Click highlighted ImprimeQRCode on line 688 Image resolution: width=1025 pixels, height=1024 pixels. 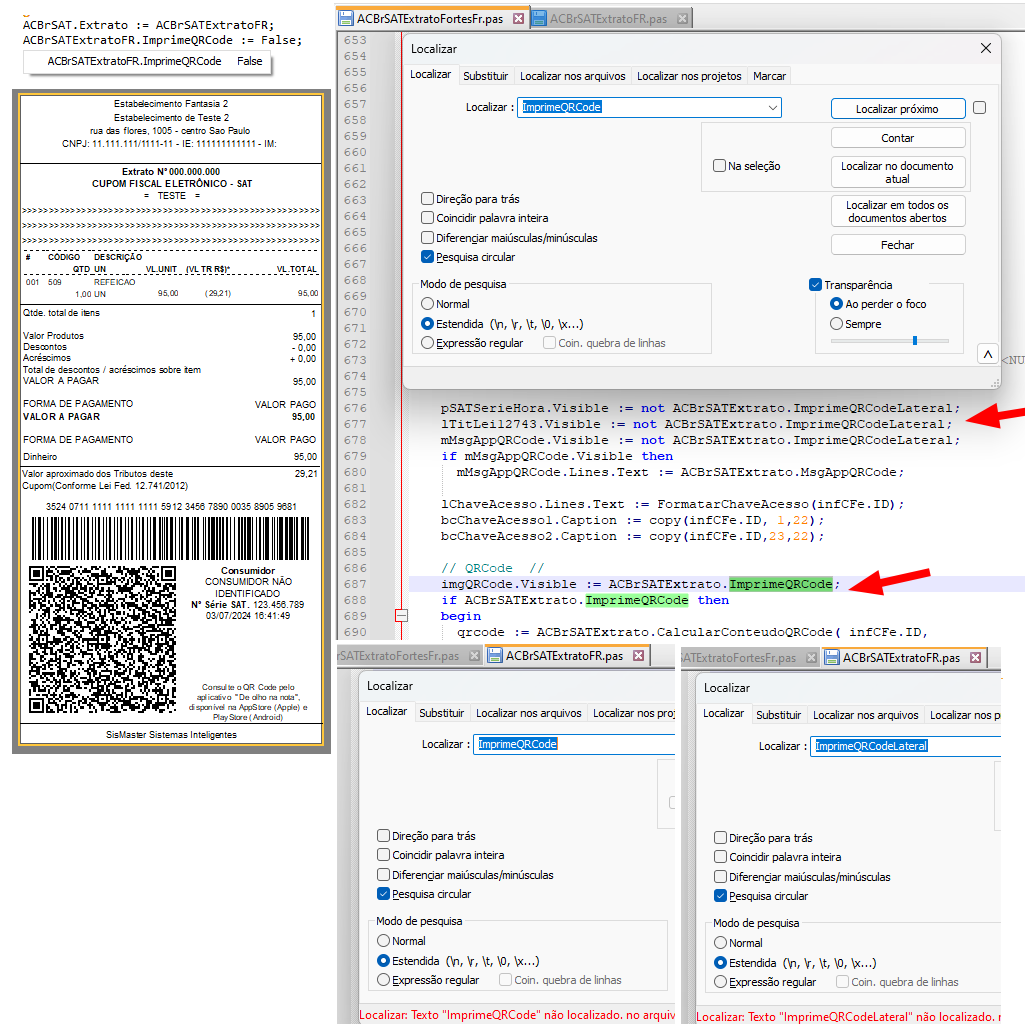(637, 600)
